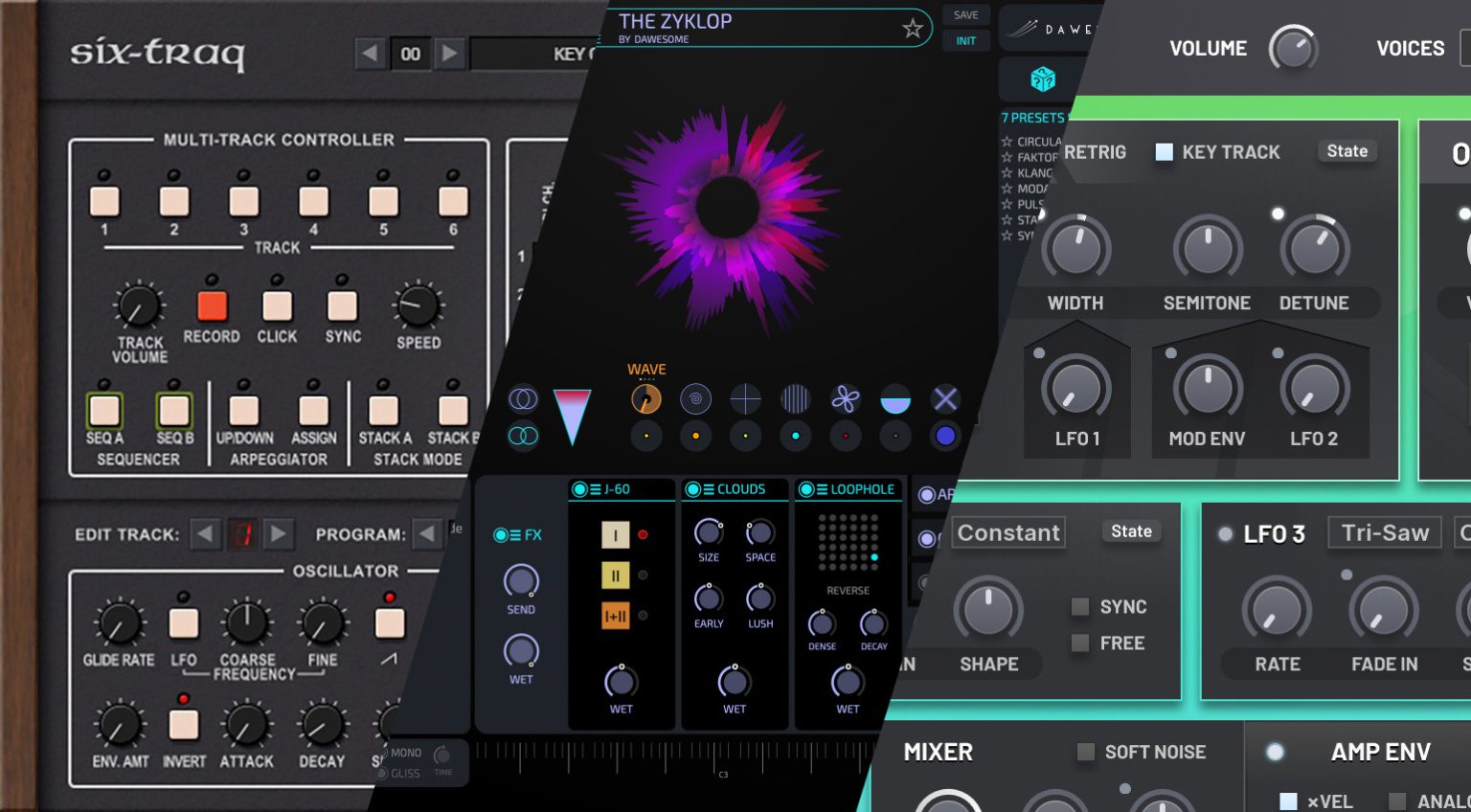Screen dimensions: 1471x812
Task: Open the Tri-Saw waveform dropdown for LFO 3
Action: [x=1385, y=532]
